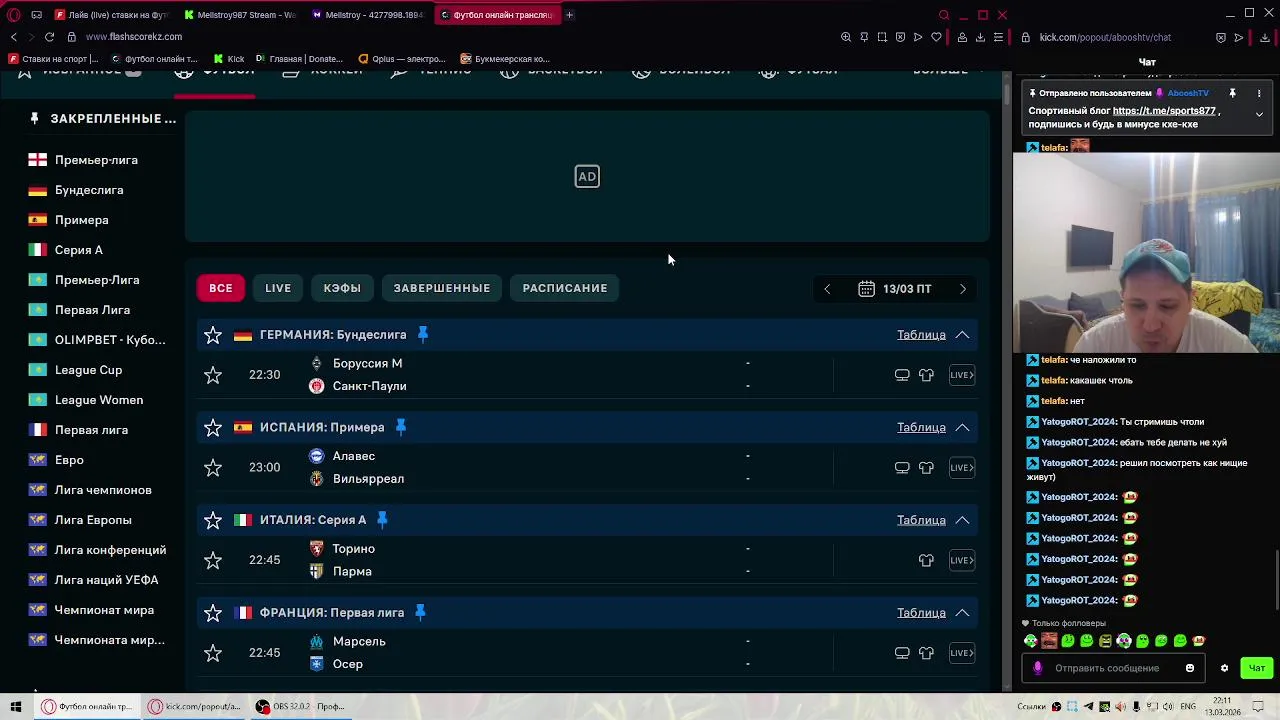The height and width of the screenshot is (720, 1280).
Task: Select the ВСЕ matches filter
Action: point(221,288)
